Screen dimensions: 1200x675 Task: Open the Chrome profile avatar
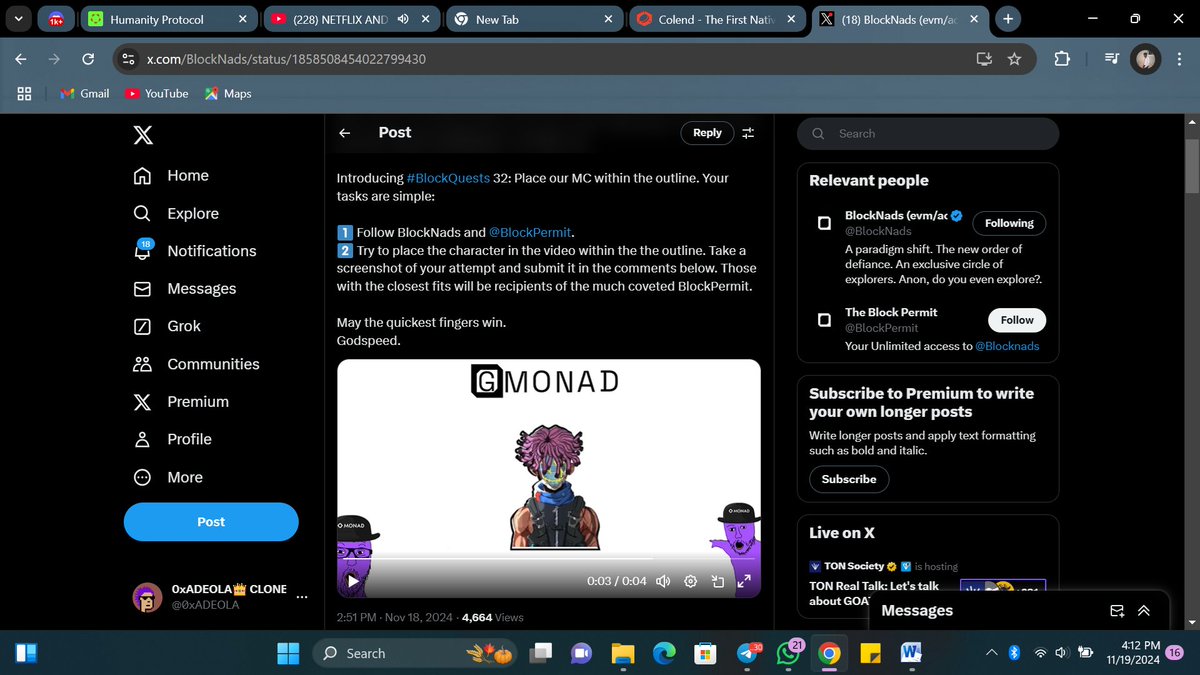pyautogui.click(x=1146, y=59)
